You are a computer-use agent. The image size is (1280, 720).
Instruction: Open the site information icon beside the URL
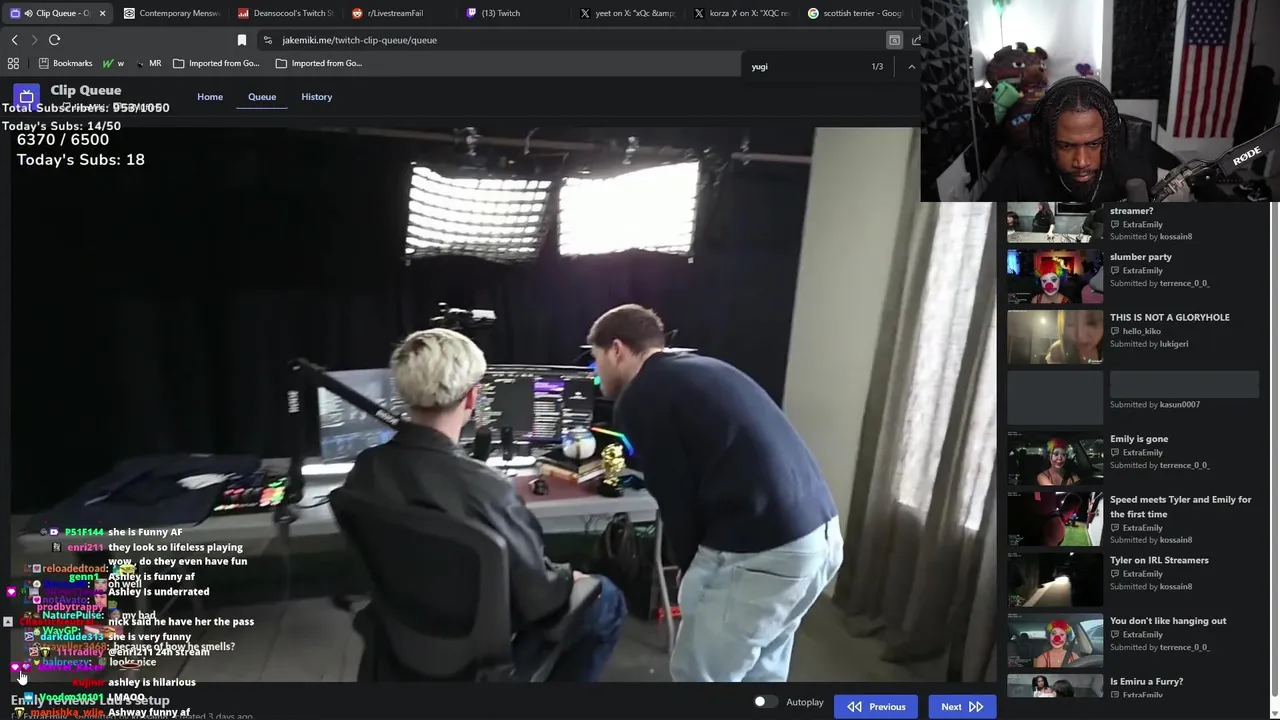pyautogui.click(x=267, y=40)
